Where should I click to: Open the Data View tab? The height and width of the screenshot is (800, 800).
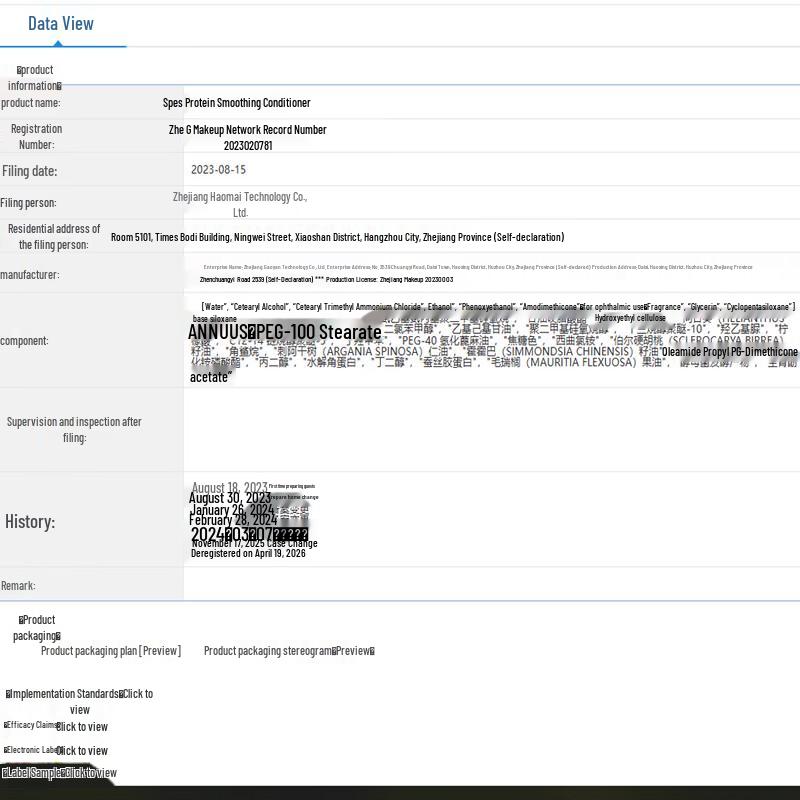(61, 23)
